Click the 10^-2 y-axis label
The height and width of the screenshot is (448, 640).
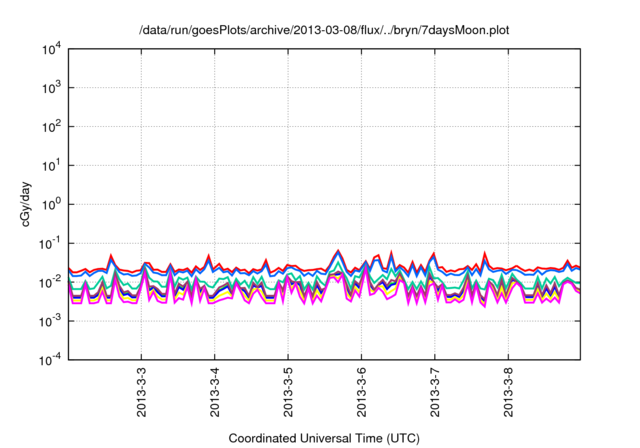coord(50,282)
